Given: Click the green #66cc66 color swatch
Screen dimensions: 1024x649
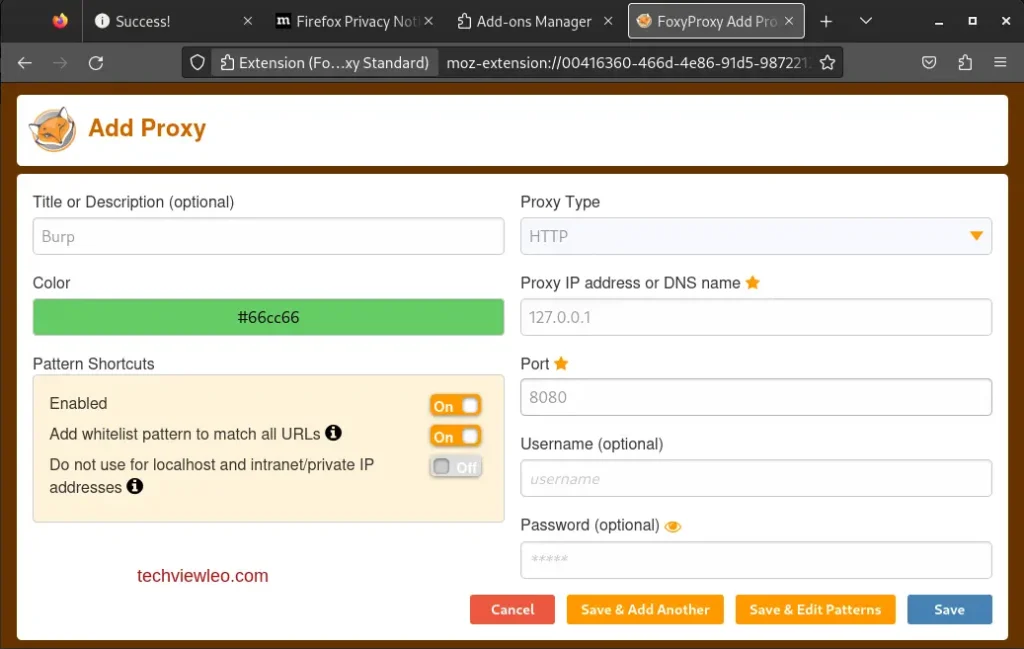Looking at the screenshot, I should [x=267, y=317].
